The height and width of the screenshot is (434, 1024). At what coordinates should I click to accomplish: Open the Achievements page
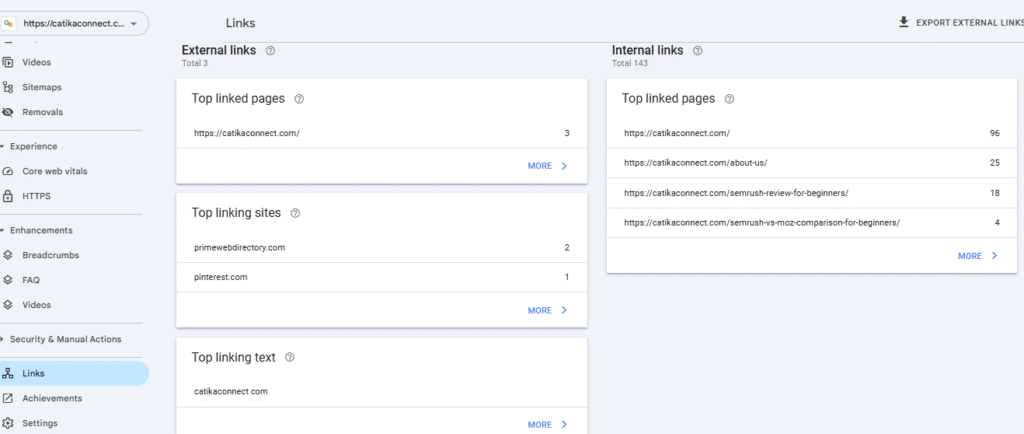tap(52, 398)
